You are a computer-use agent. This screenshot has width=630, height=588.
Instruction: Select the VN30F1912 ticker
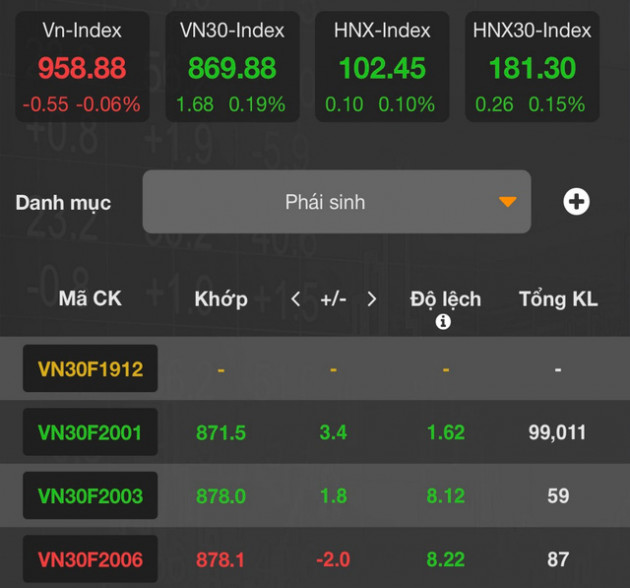[x=90, y=369]
